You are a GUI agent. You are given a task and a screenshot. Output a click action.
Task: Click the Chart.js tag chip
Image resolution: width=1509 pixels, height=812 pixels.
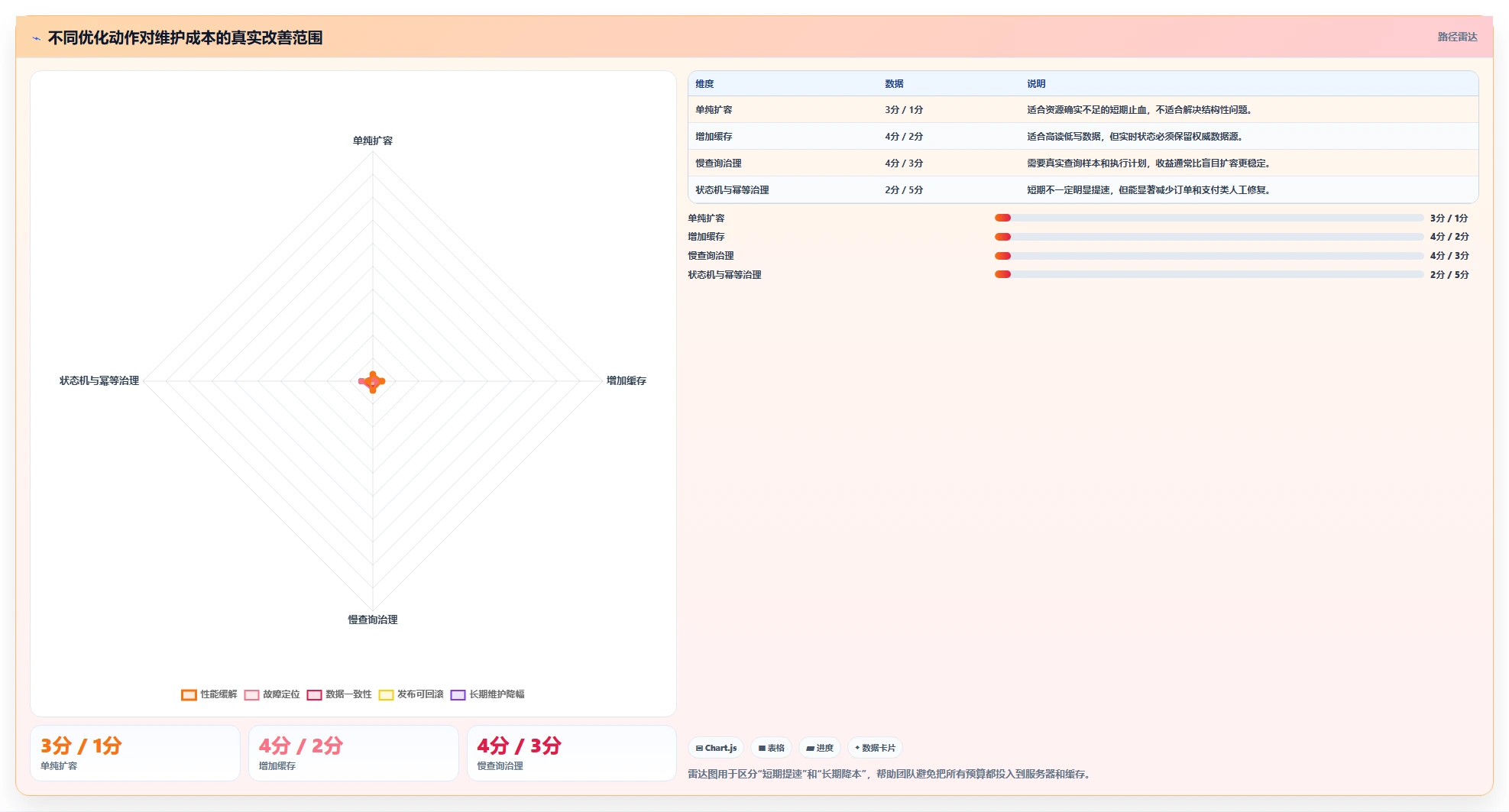coord(716,748)
